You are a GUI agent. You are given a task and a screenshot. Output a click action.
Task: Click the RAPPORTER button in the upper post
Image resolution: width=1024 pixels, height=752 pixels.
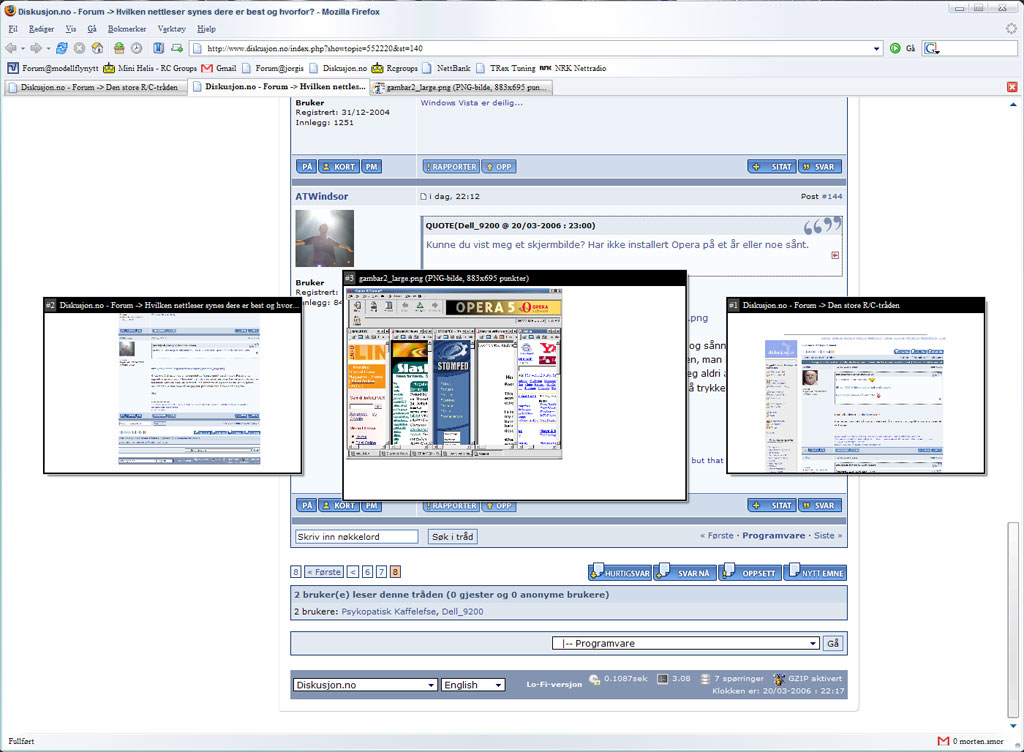tap(451, 166)
